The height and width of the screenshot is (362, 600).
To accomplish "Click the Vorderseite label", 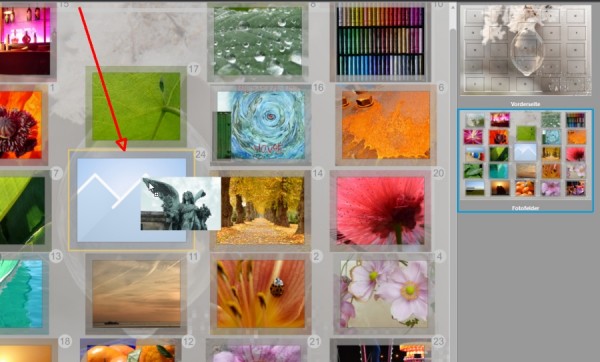I will (525, 104).
